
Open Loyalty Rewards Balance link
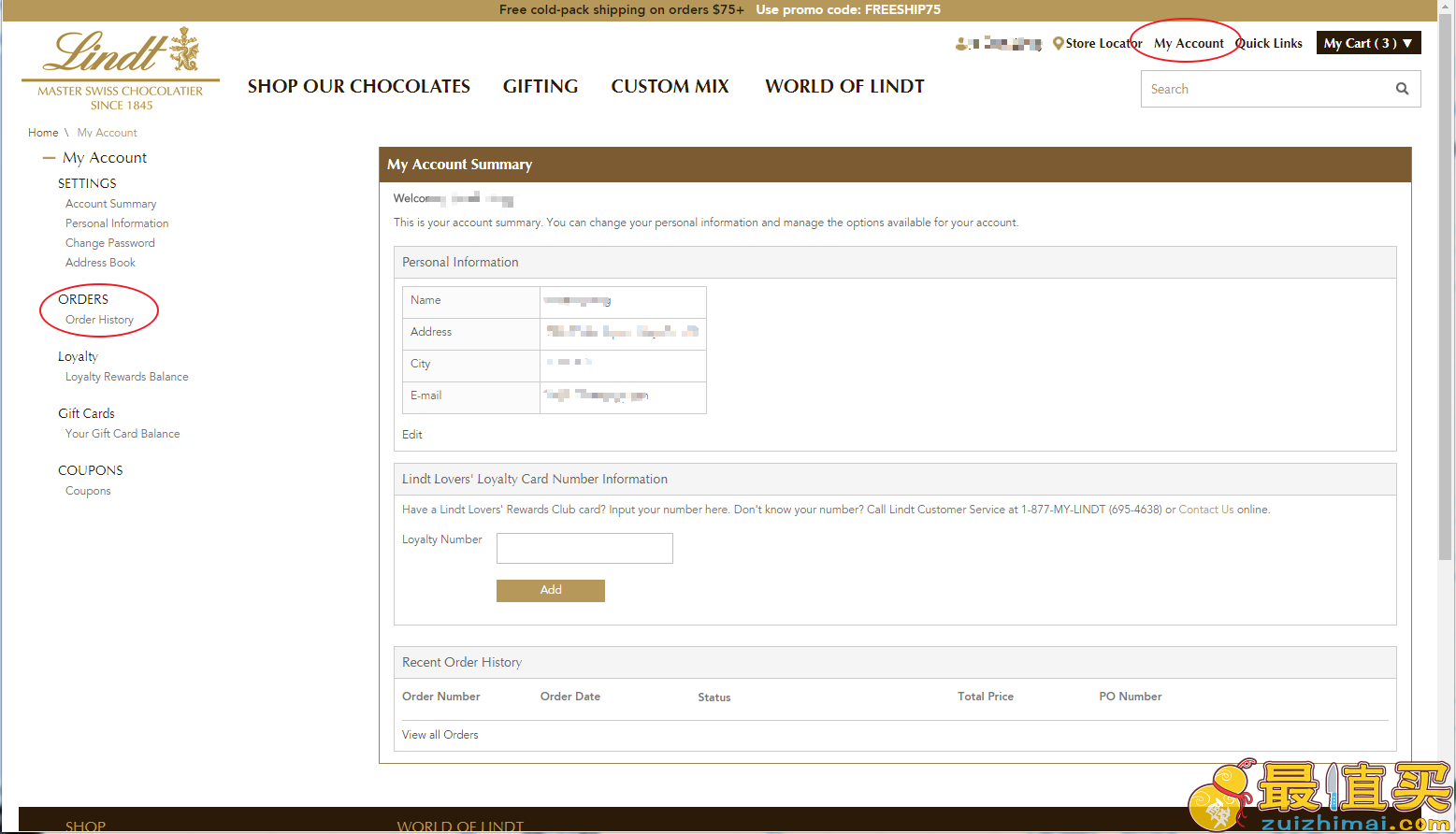(127, 377)
